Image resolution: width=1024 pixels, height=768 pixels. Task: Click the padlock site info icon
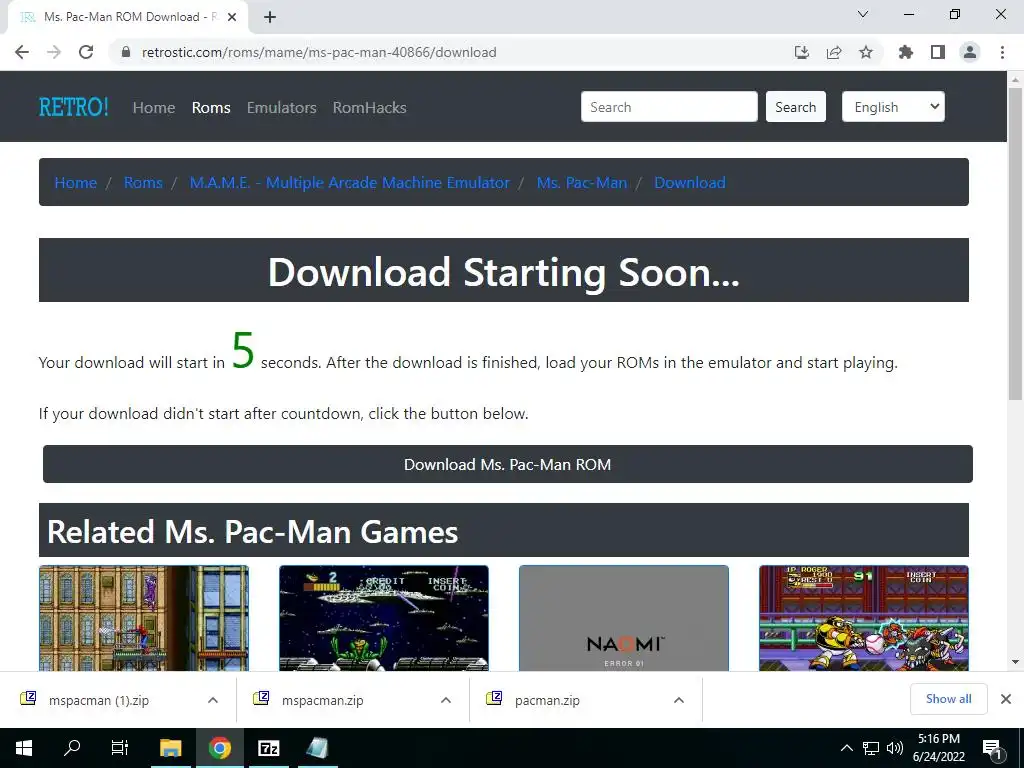[x=126, y=52]
